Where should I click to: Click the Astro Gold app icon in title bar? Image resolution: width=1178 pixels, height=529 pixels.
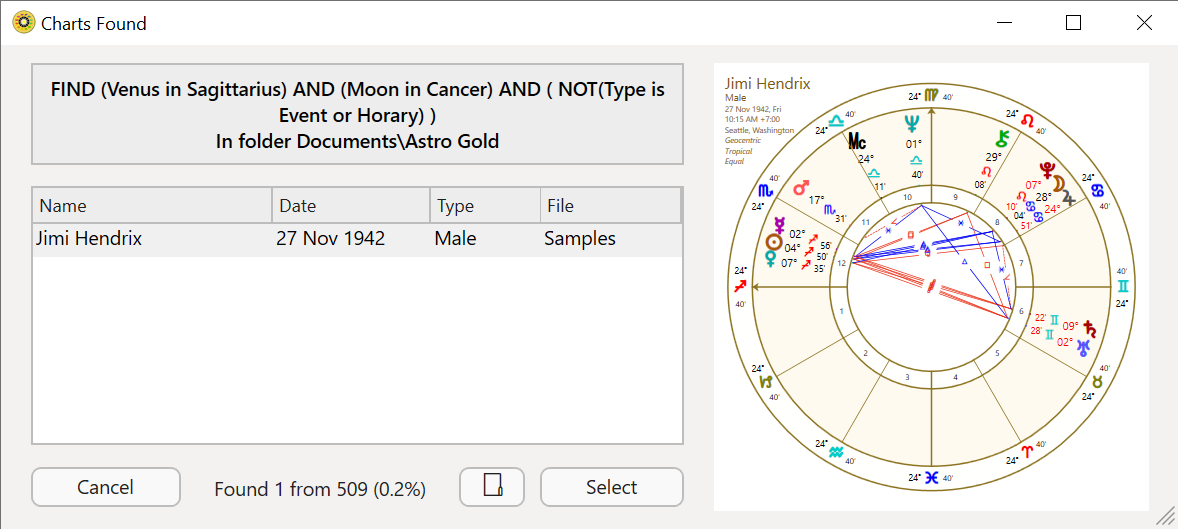24,23
